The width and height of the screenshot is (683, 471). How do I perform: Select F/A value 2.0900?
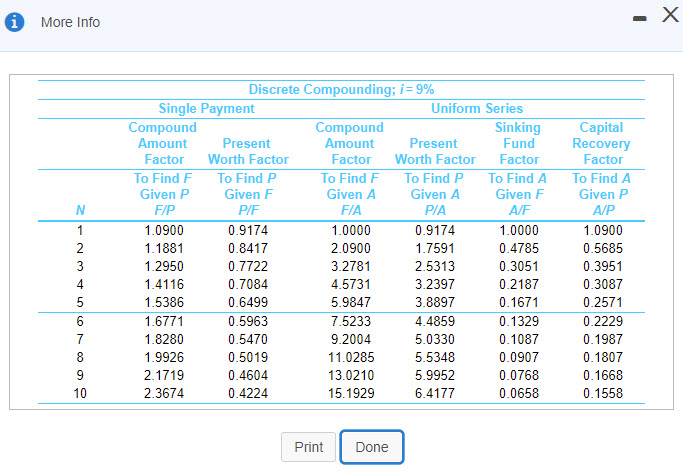pos(351,248)
